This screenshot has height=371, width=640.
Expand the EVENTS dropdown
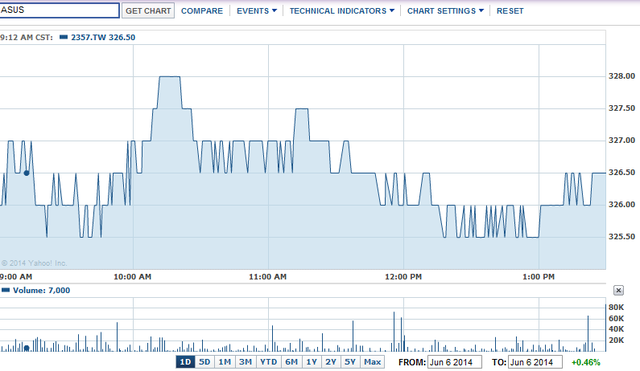tap(257, 11)
